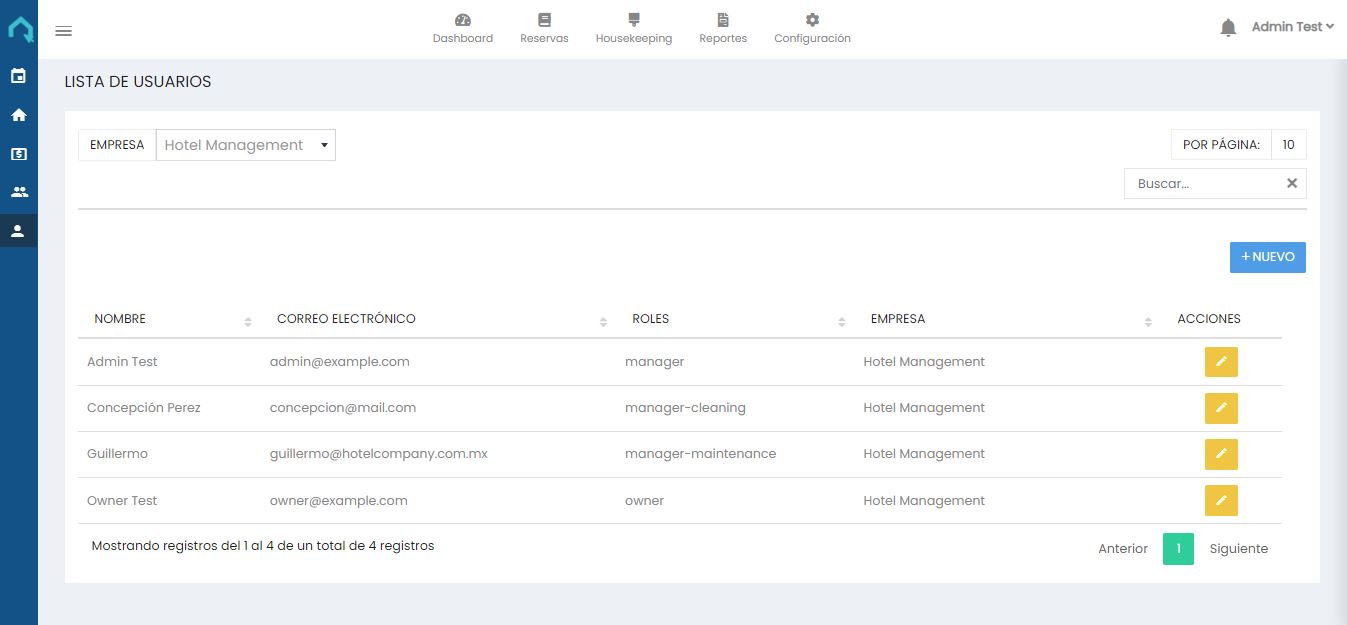This screenshot has height=625, width=1347.
Task: Select the home icon in the sidebar
Action: (x=18, y=115)
